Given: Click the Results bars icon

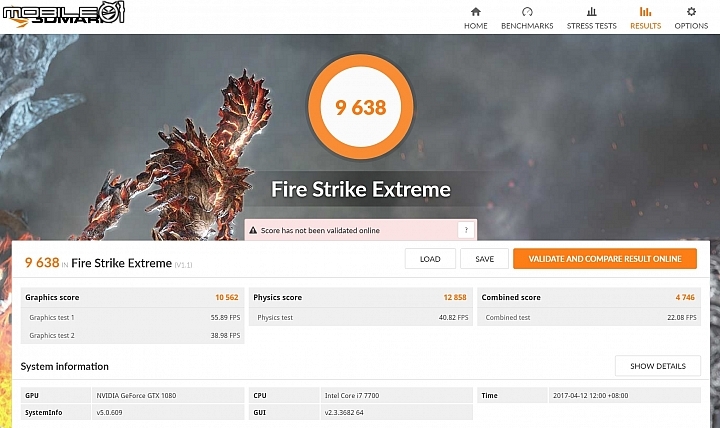Looking at the screenshot, I should coord(645,11).
